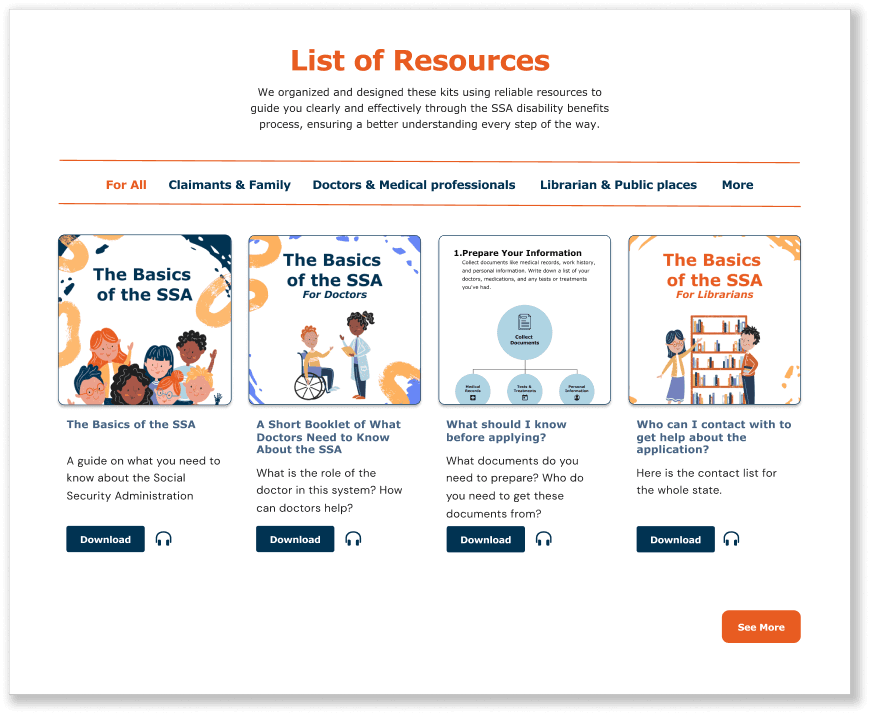Select the For All tab
This screenshot has width=871, height=715.
pos(126,185)
